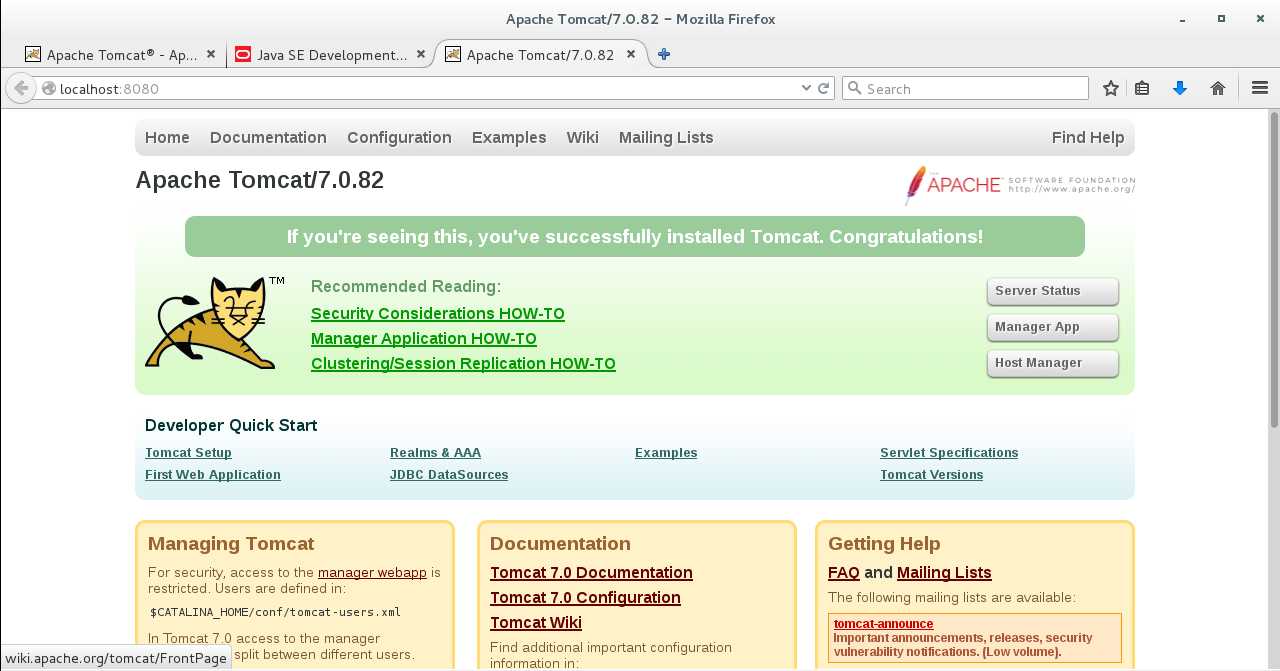Viewport: 1280px width, 671px height.
Task: Click the page vertical scrollbar thumb
Action: click(x=1273, y=270)
